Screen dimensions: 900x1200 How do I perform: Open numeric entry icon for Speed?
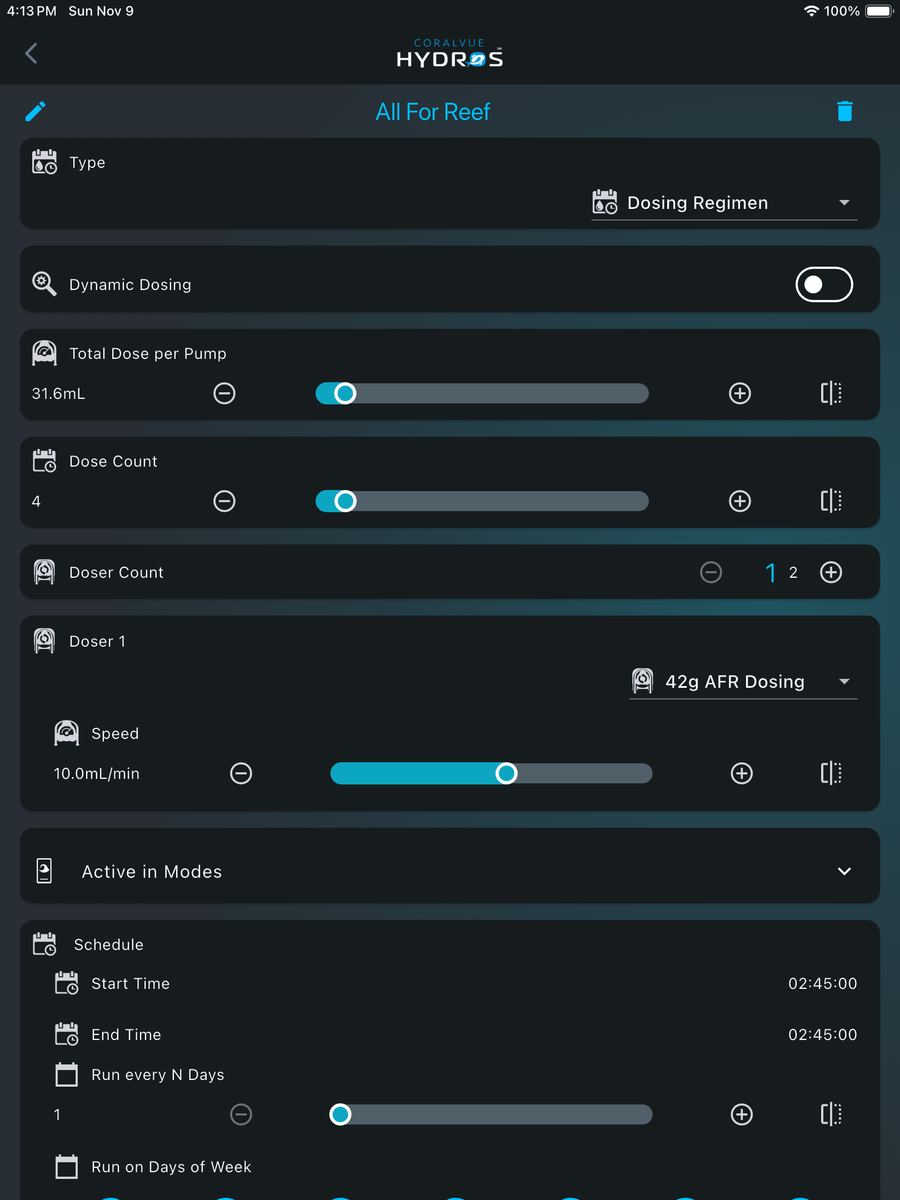coord(831,773)
